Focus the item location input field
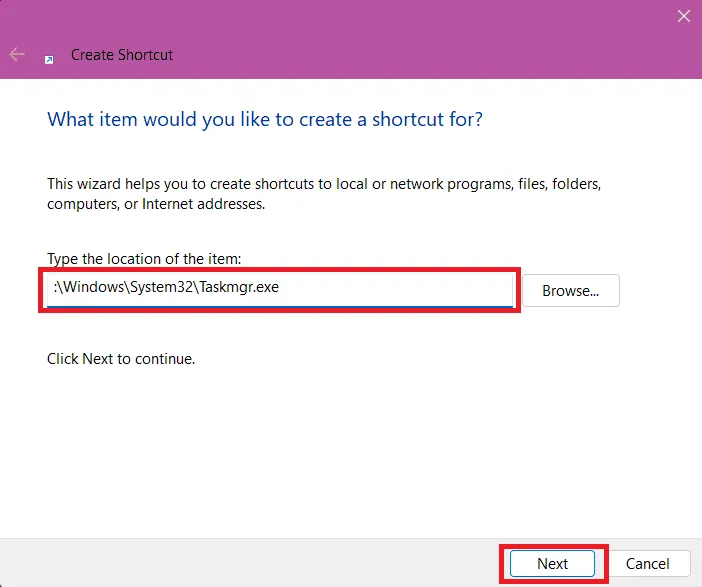 (x=280, y=290)
